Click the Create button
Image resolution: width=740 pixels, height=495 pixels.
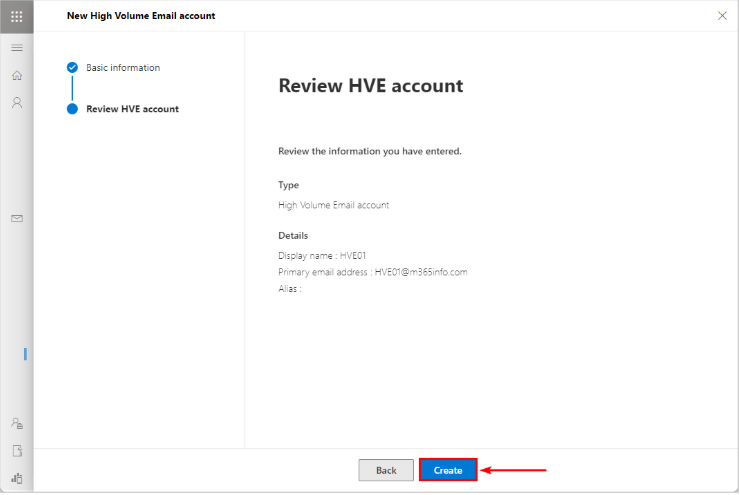point(448,470)
